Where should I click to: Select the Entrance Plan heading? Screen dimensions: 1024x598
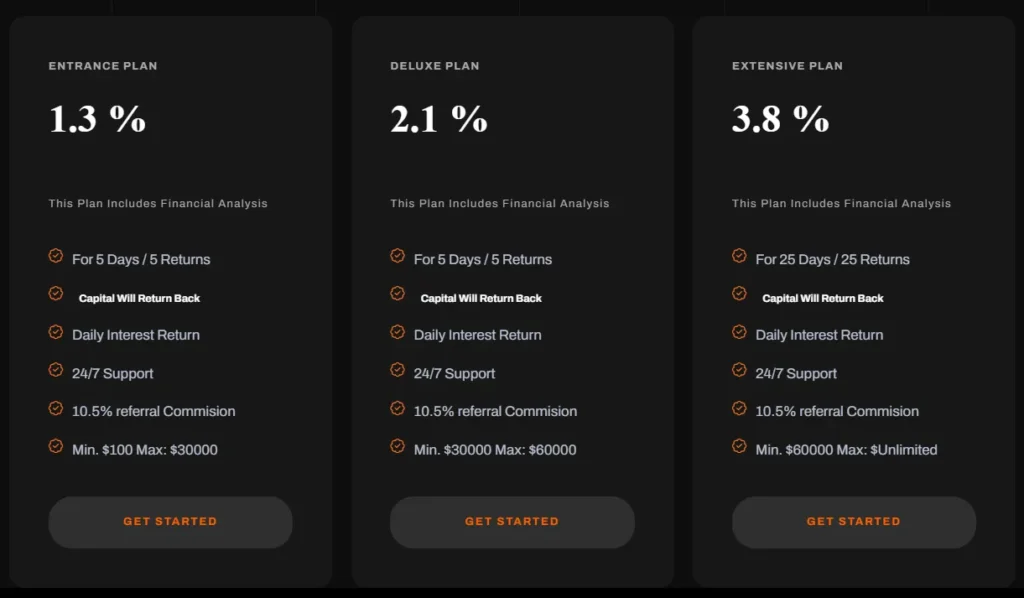103,66
